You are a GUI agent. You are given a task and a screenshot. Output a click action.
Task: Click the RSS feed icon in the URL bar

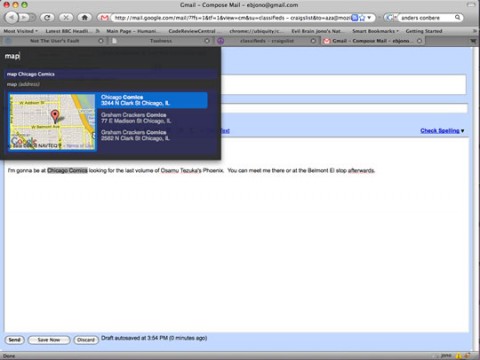[355, 18]
